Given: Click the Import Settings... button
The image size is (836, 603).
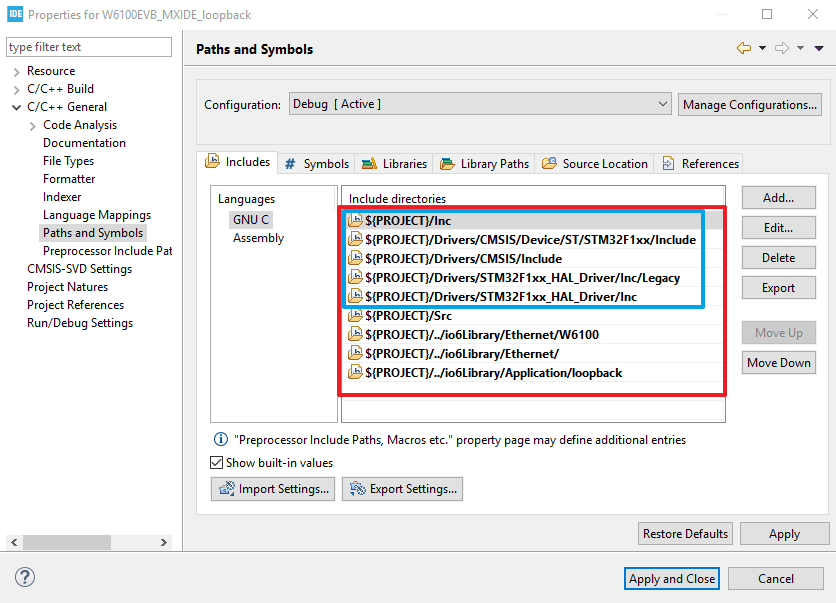Looking at the screenshot, I should (273, 489).
